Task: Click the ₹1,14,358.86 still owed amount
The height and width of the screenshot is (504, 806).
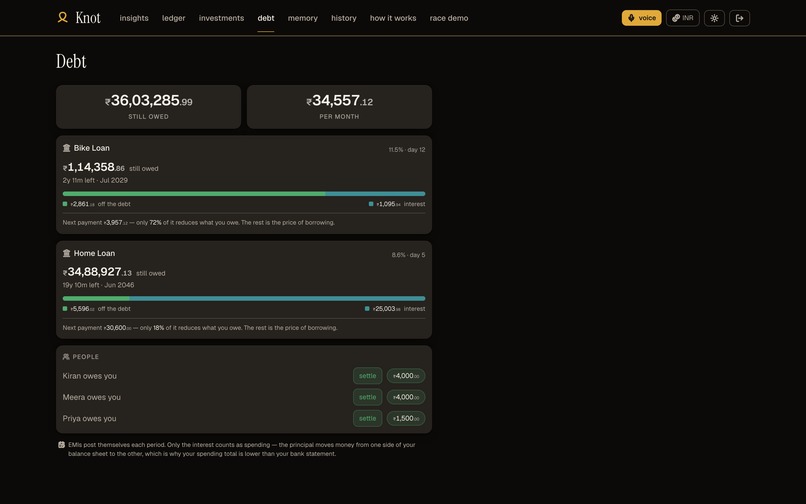Action: [x=94, y=168]
